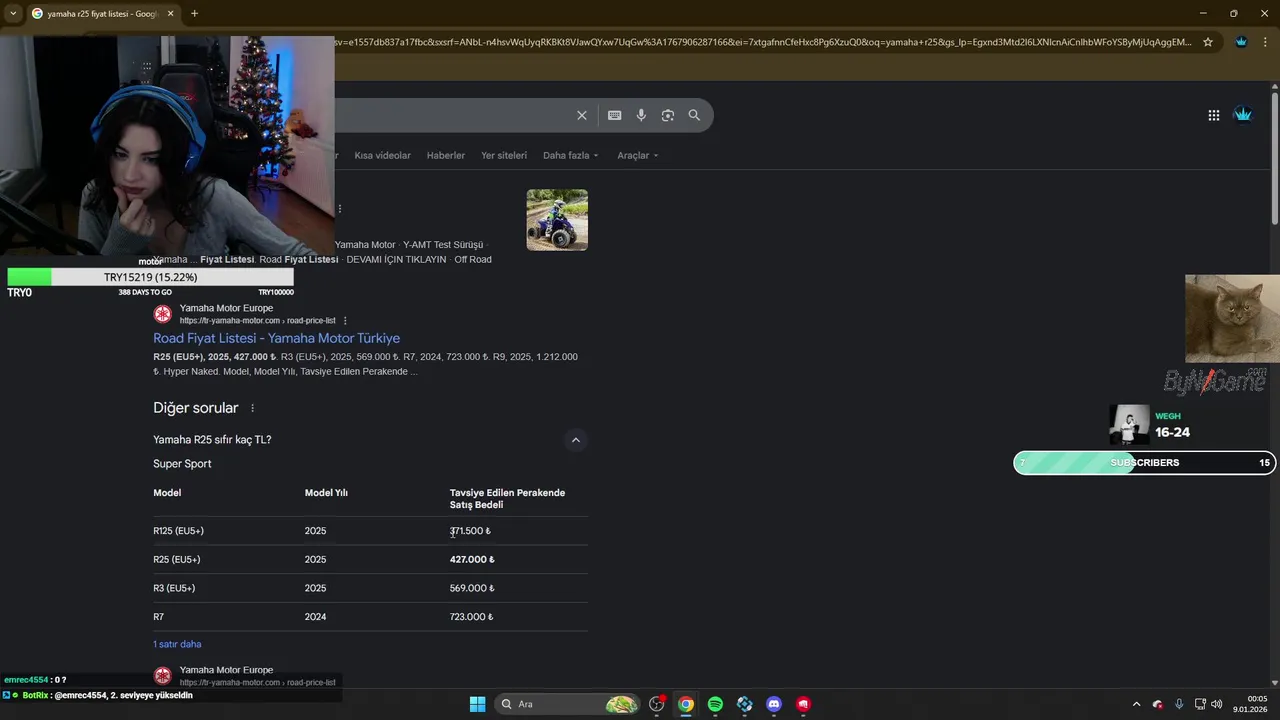Open the Diğer sorular options menu
This screenshot has height=720, width=1280.
coord(252,408)
